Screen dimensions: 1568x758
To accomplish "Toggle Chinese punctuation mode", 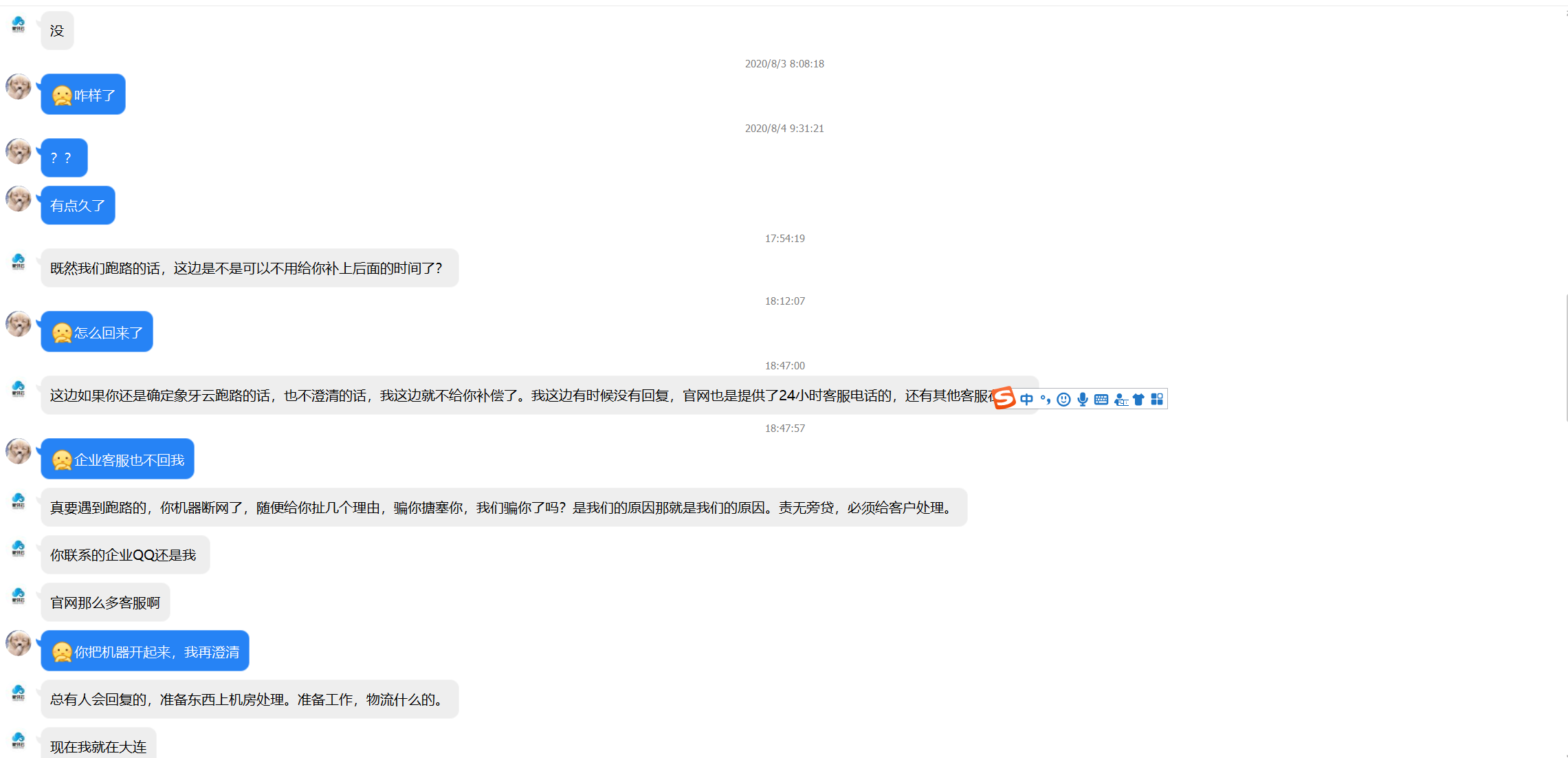I will (x=1045, y=400).
